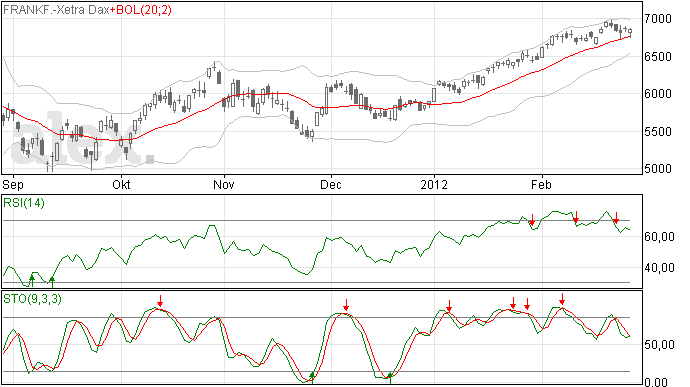Click the late-December green buy arrow in stochastic panel
Image resolution: width=690 pixels, height=387 pixels.
click(x=390, y=378)
